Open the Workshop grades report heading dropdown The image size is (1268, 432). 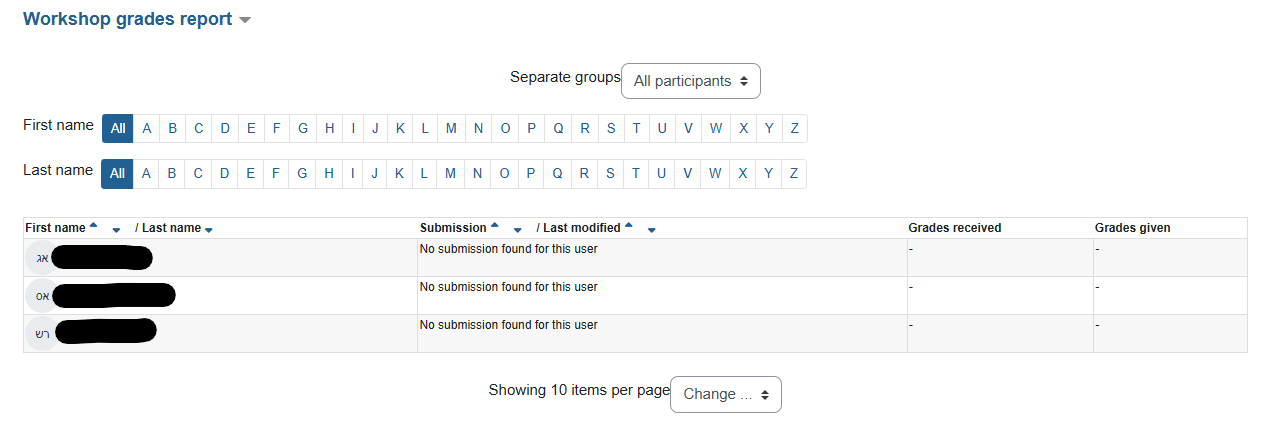(x=245, y=20)
